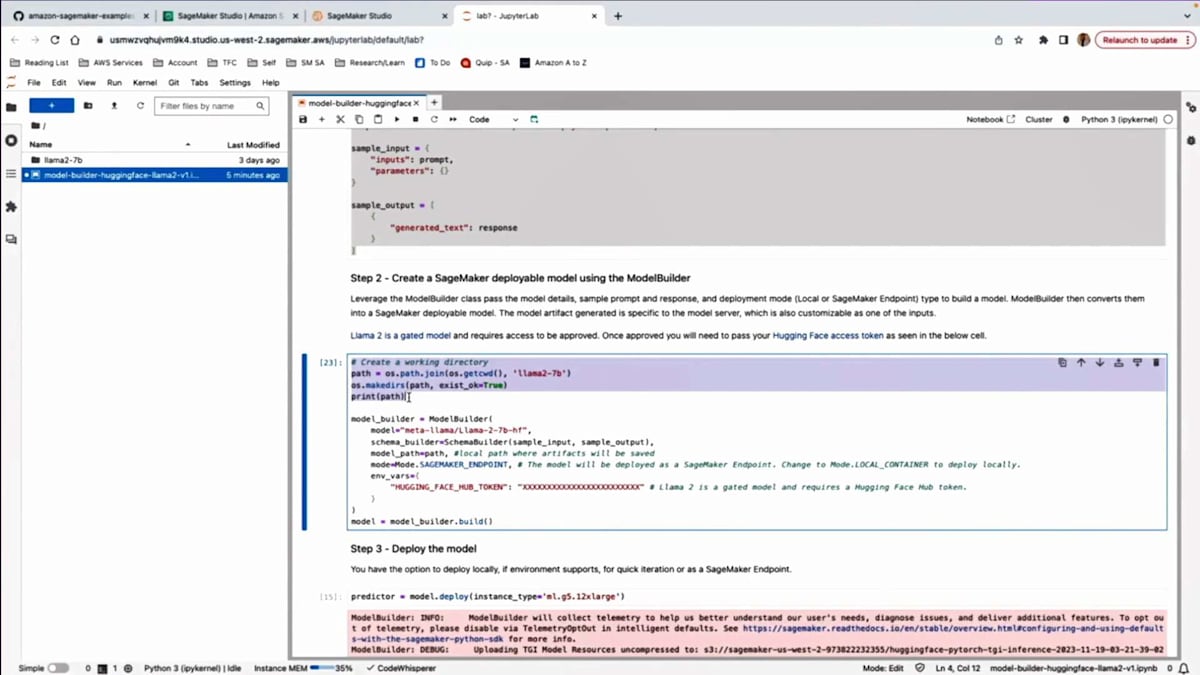This screenshot has height=675, width=1200.
Task: Click the Cluster button
Action: tap(1039, 119)
